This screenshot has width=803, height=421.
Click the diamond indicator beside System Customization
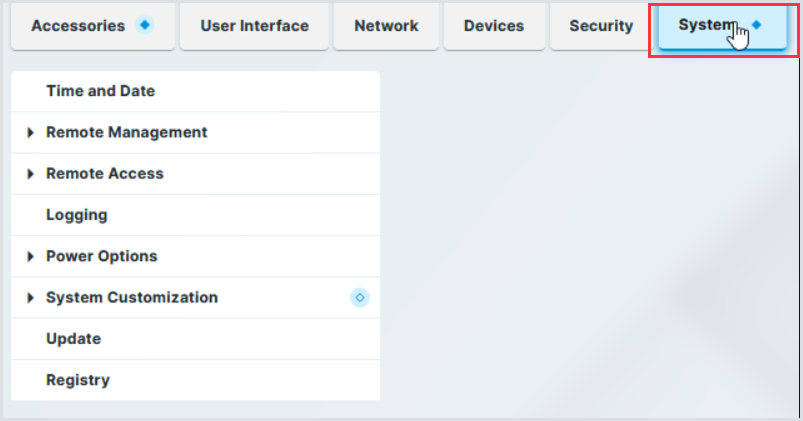[360, 297]
